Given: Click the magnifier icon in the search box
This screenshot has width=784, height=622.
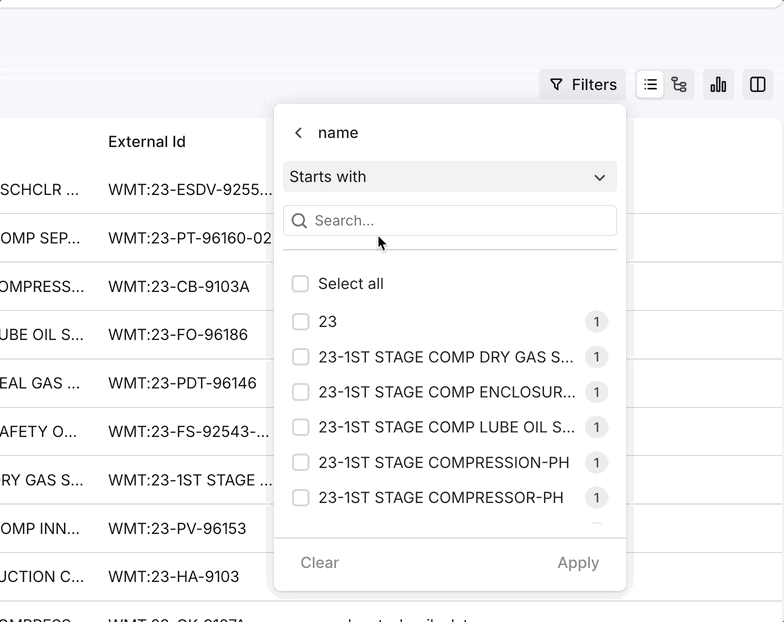Looking at the screenshot, I should (299, 221).
